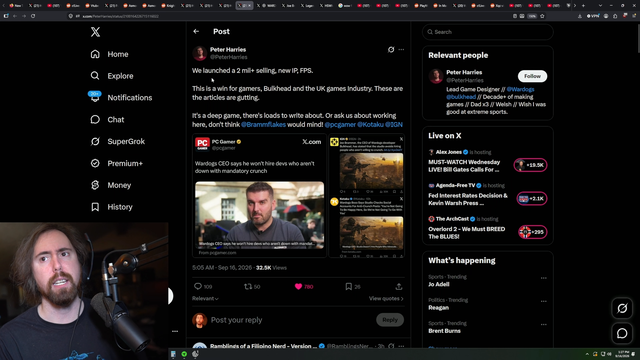This screenshot has width=640, height=360.
Task: Follow Peter Harries in Relevant people
Action: [532, 76]
